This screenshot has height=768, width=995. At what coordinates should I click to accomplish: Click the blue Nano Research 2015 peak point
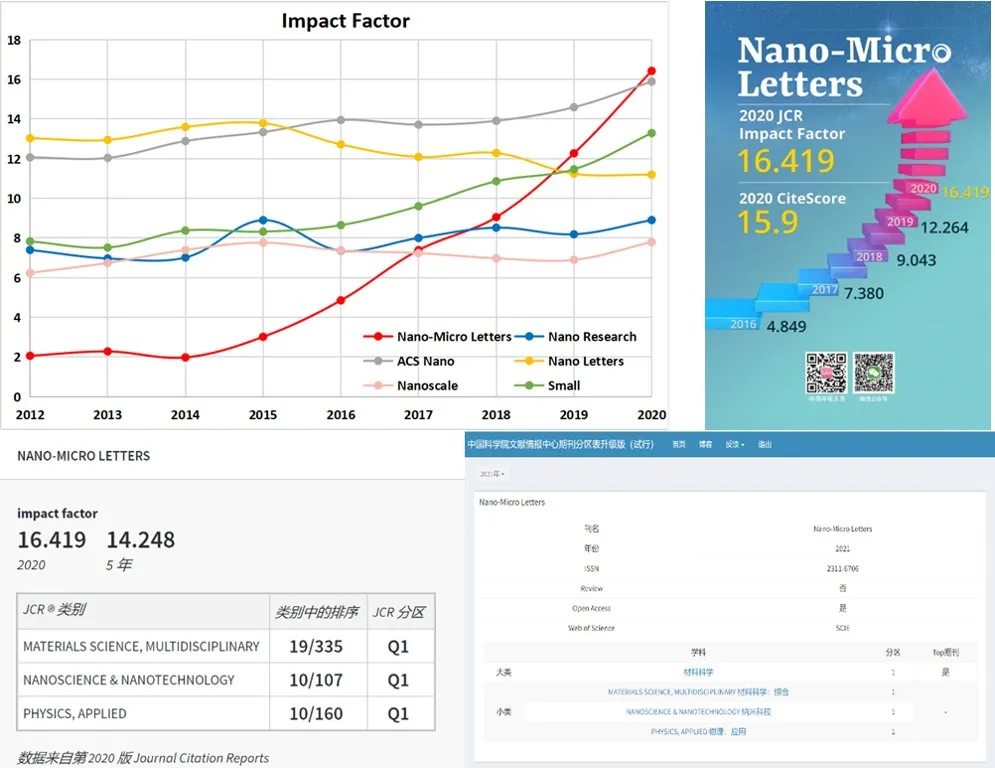point(263,220)
